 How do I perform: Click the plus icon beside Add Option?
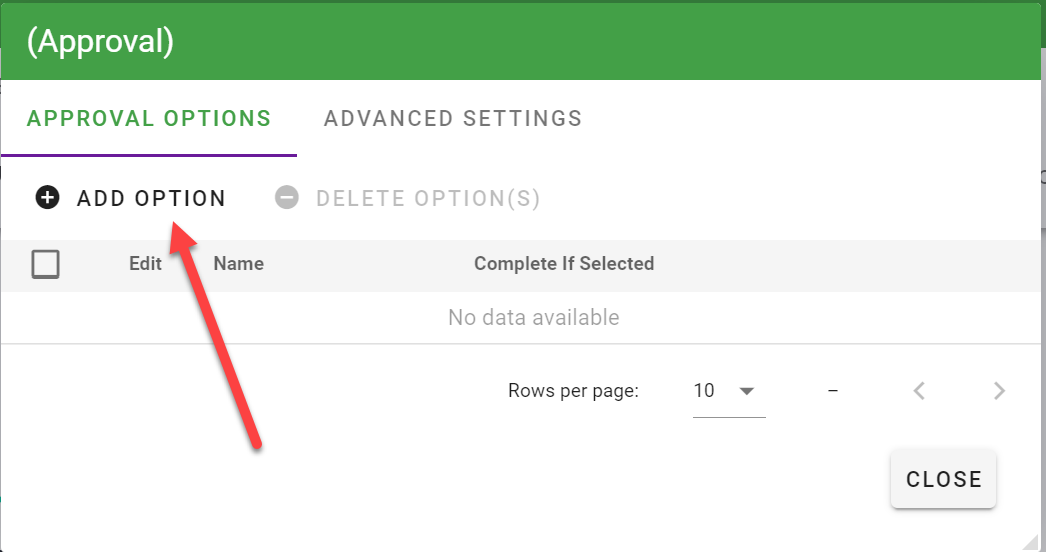pos(47,198)
